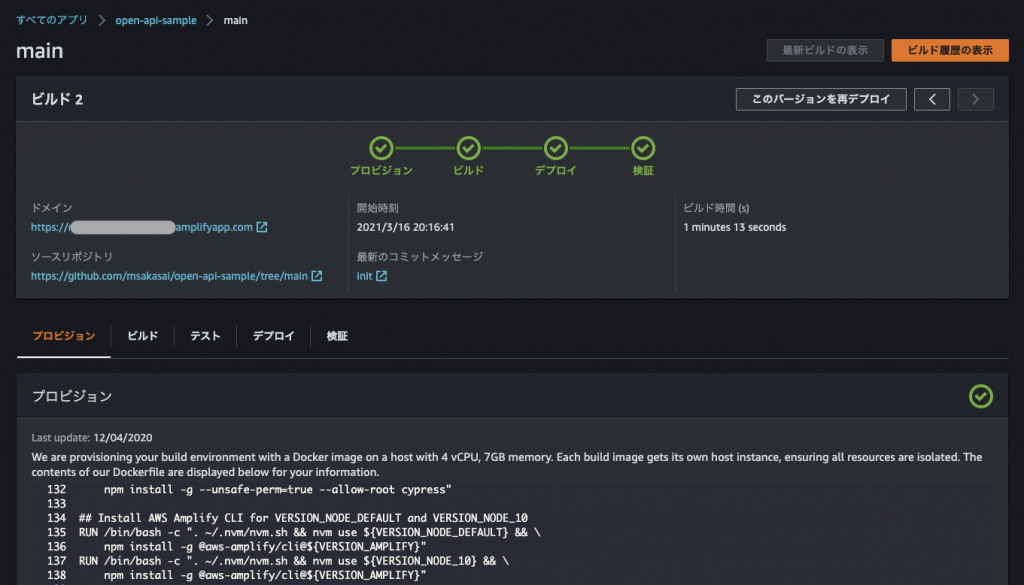Image resolution: width=1024 pixels, height=585 pixels.
Task: Click the プロビジョン step checkmark icon
Action: (x=381, y=148)
